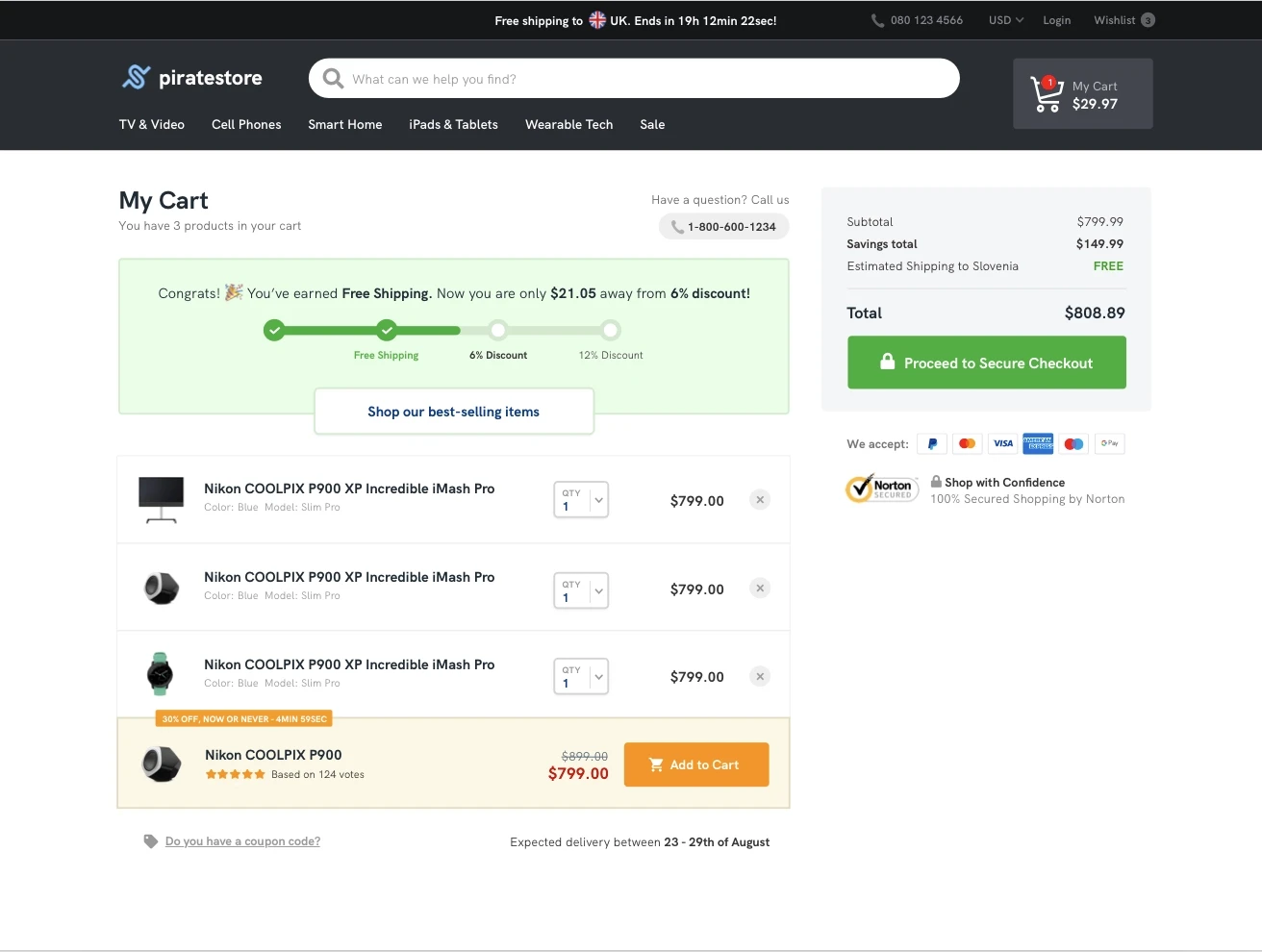Viewport: 1262px width, 952px height.
Task: Click the Mastercard payment icon
Action: [x=968, y=443]
